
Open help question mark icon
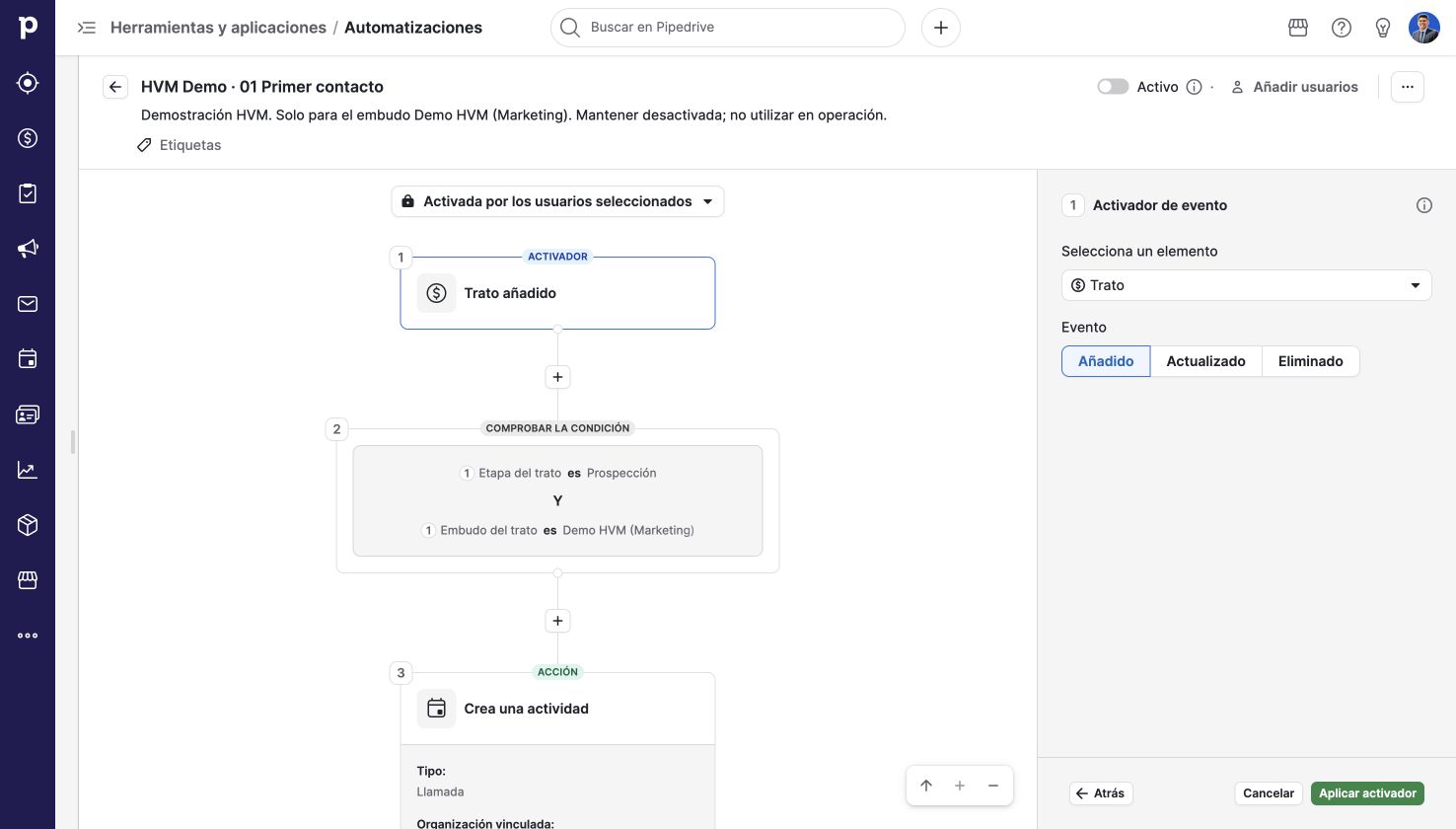tap(1342, 28)
